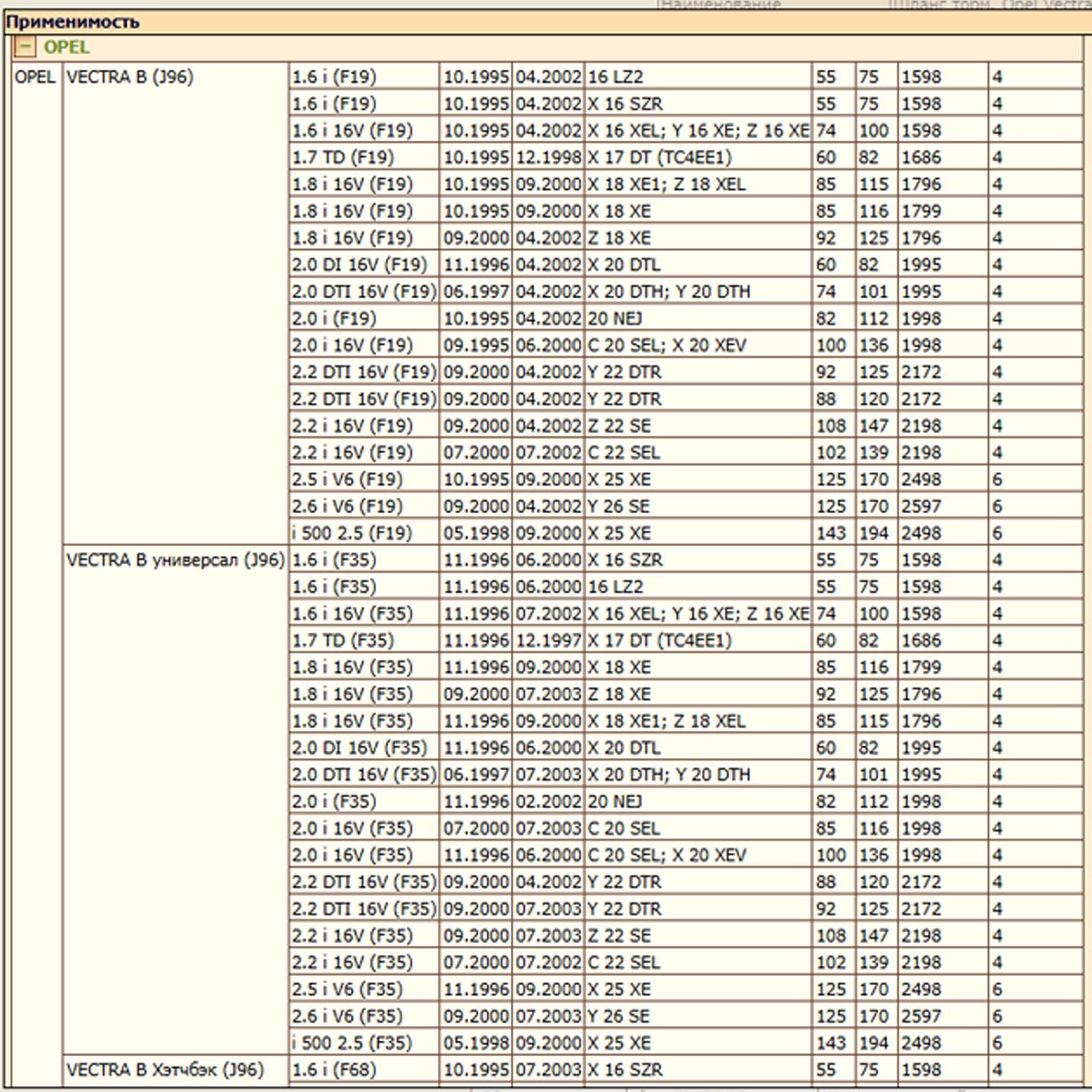Select the i 500 2.5 (F35) row

(x=351, y=1043)
